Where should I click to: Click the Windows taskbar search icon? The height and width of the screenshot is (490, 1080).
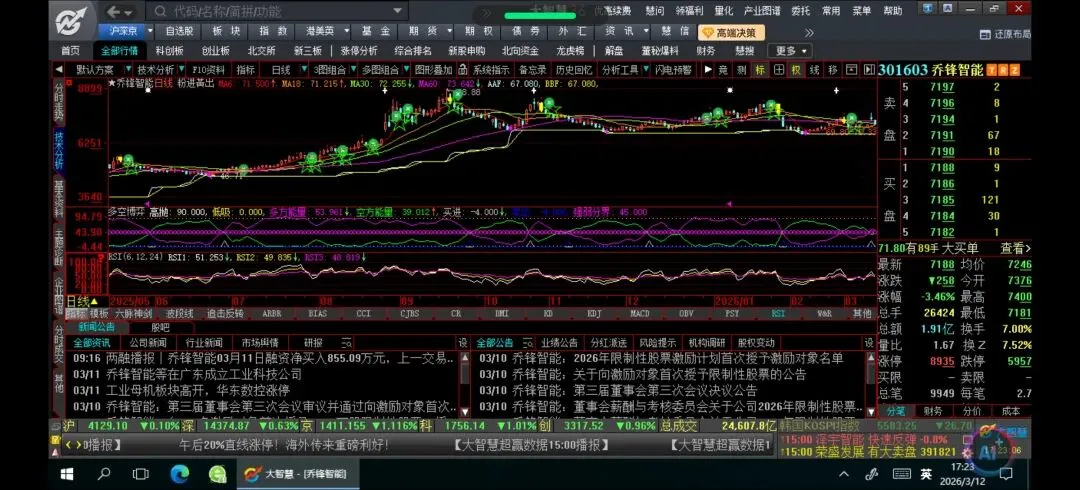click(104, 474)
